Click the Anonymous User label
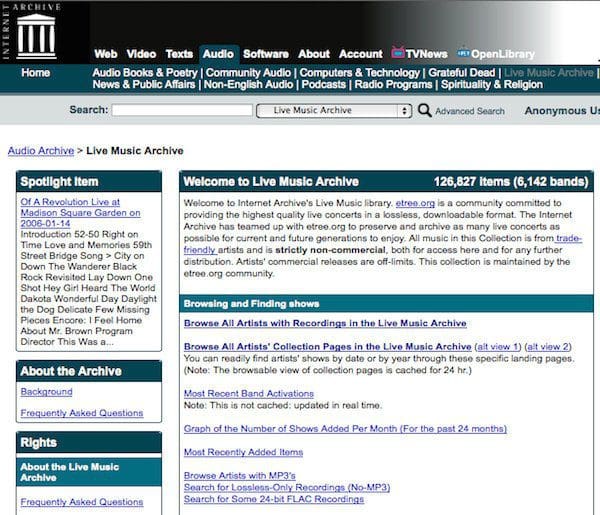The height and width of the screenshot is (515, 600). coord(562,111)
